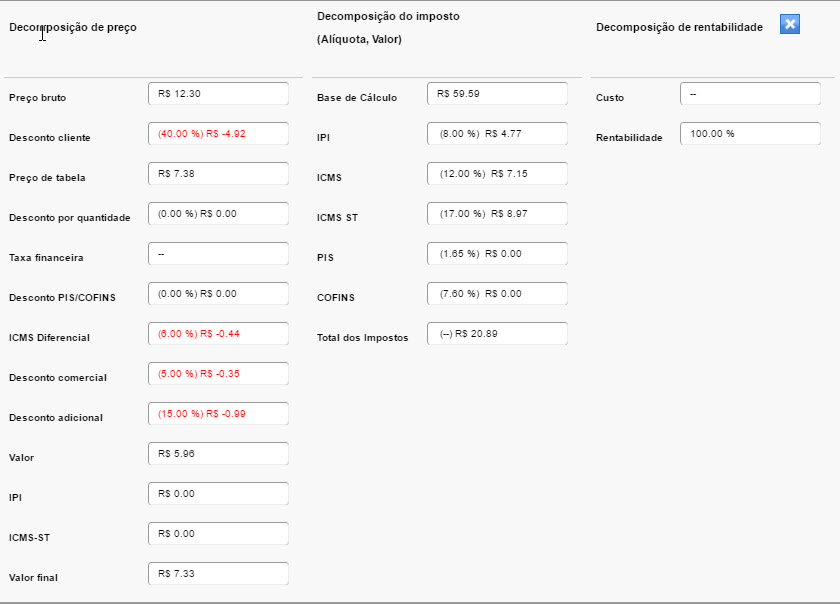This screenshot has height=604, width=840.
Task: Focus the Desconto comercial field
Action: [x=219, y=374]
